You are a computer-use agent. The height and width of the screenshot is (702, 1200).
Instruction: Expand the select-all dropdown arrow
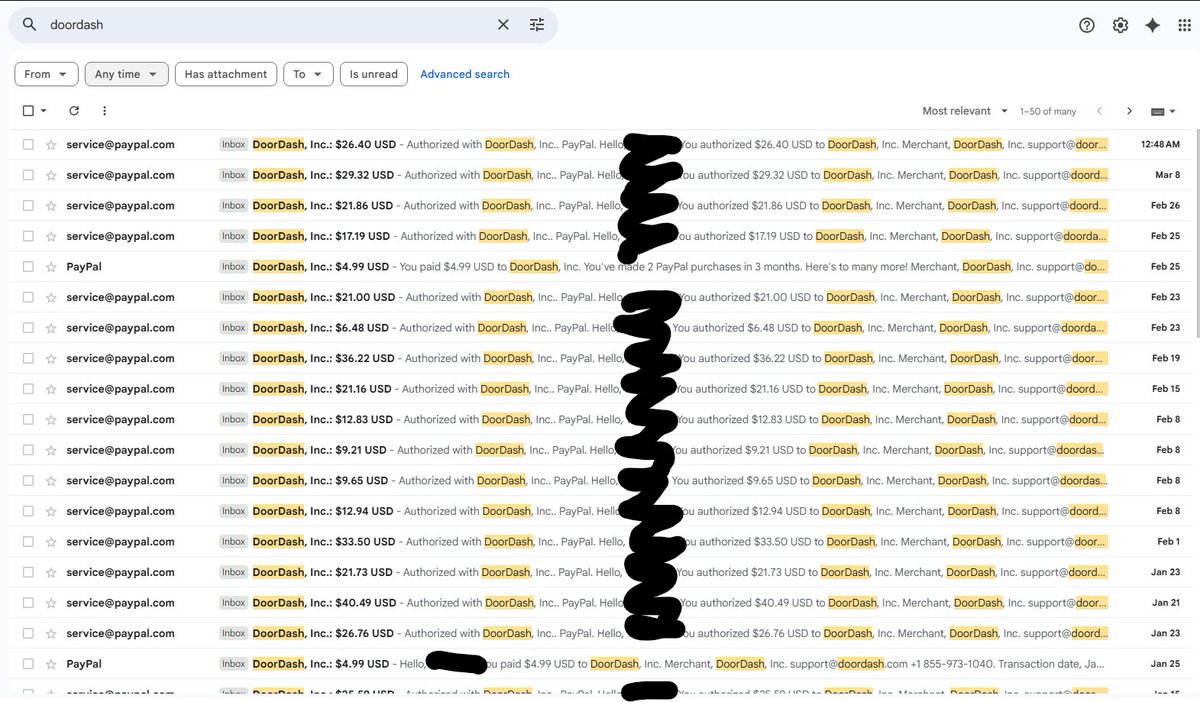44,111
